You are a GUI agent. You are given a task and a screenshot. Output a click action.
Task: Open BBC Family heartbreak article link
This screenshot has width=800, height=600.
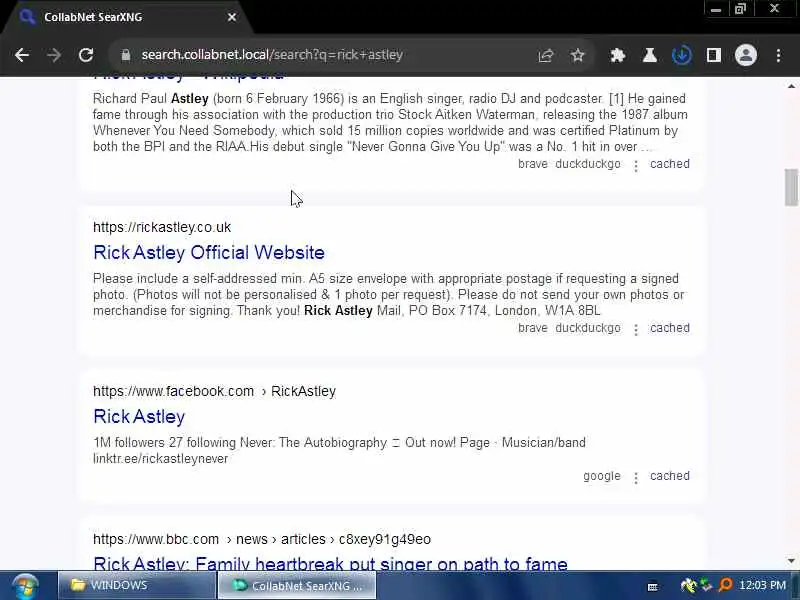330,563
